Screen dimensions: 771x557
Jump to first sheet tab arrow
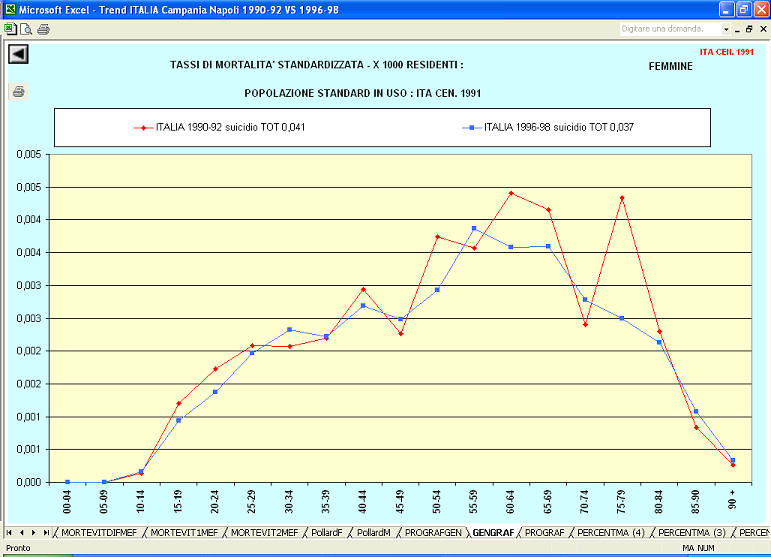coord(9,532)
